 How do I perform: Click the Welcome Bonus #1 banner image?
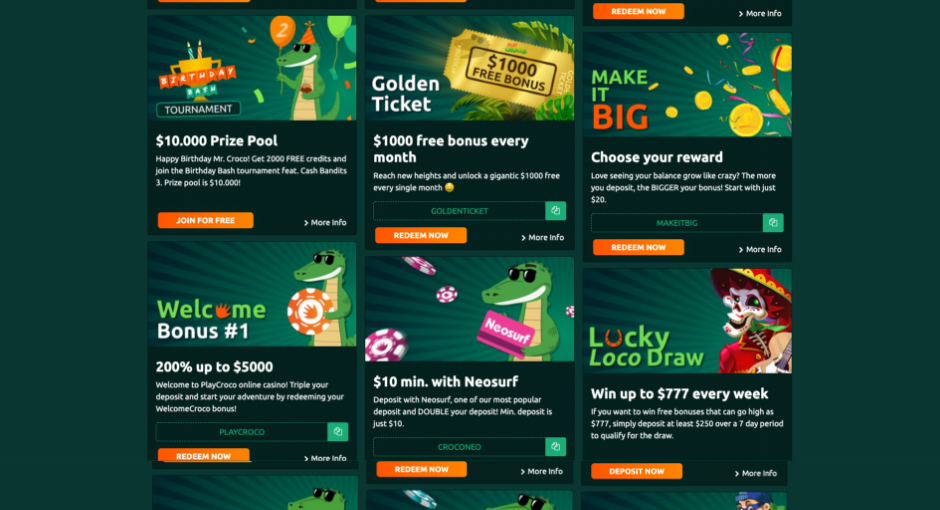tap(252, 294)
